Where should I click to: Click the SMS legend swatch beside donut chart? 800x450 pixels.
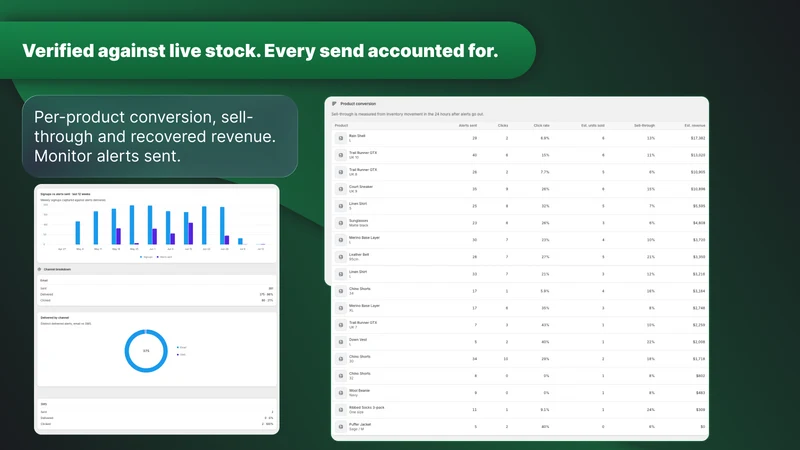pyautogui.click(x=178, y=355)
